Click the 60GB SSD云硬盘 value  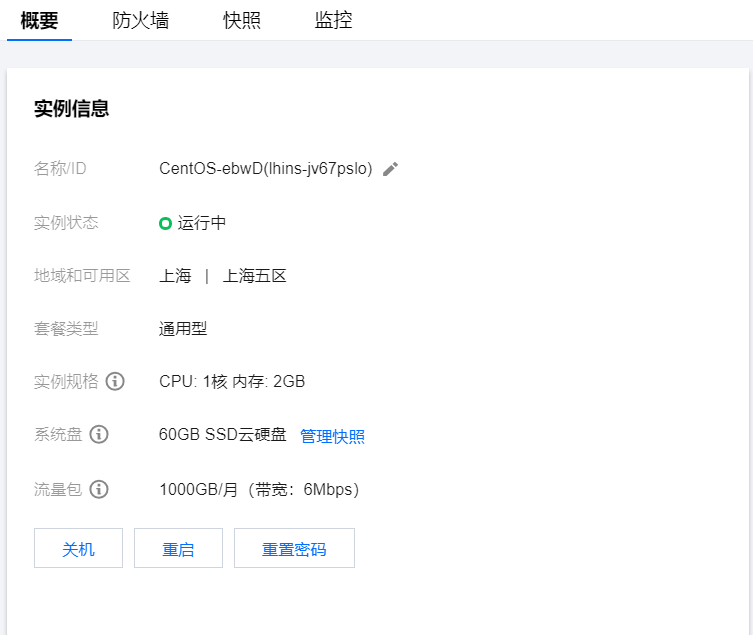point(222,434)
